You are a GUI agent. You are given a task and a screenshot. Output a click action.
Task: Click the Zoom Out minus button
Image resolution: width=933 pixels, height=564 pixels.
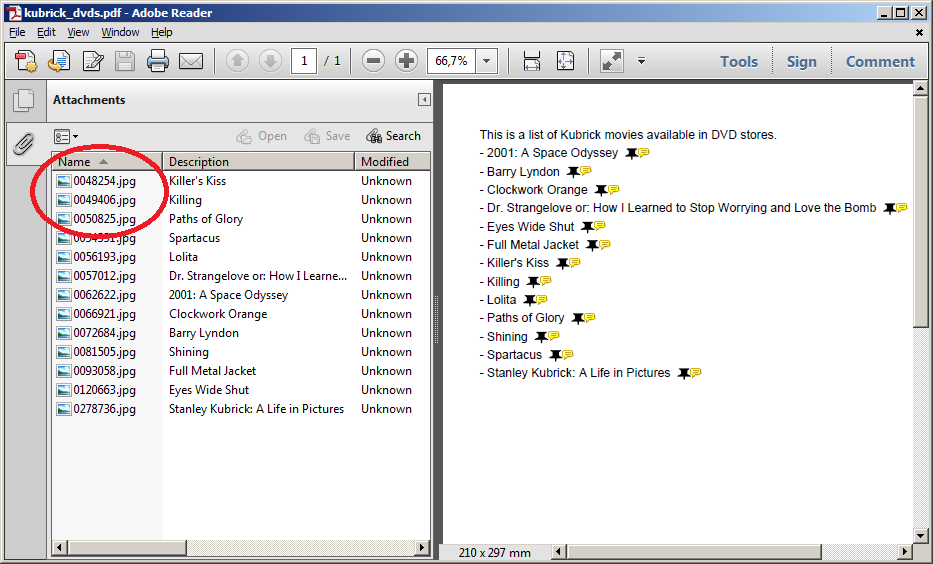point(373,61)
